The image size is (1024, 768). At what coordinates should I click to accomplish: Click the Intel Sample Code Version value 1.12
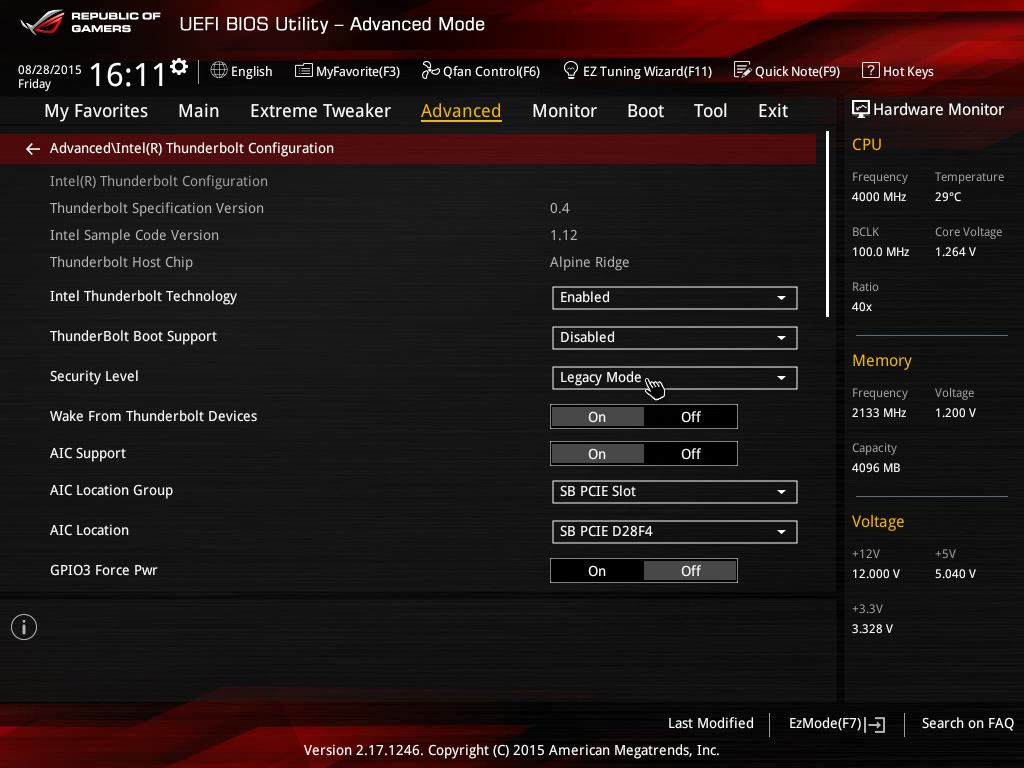tap(564, 235)
